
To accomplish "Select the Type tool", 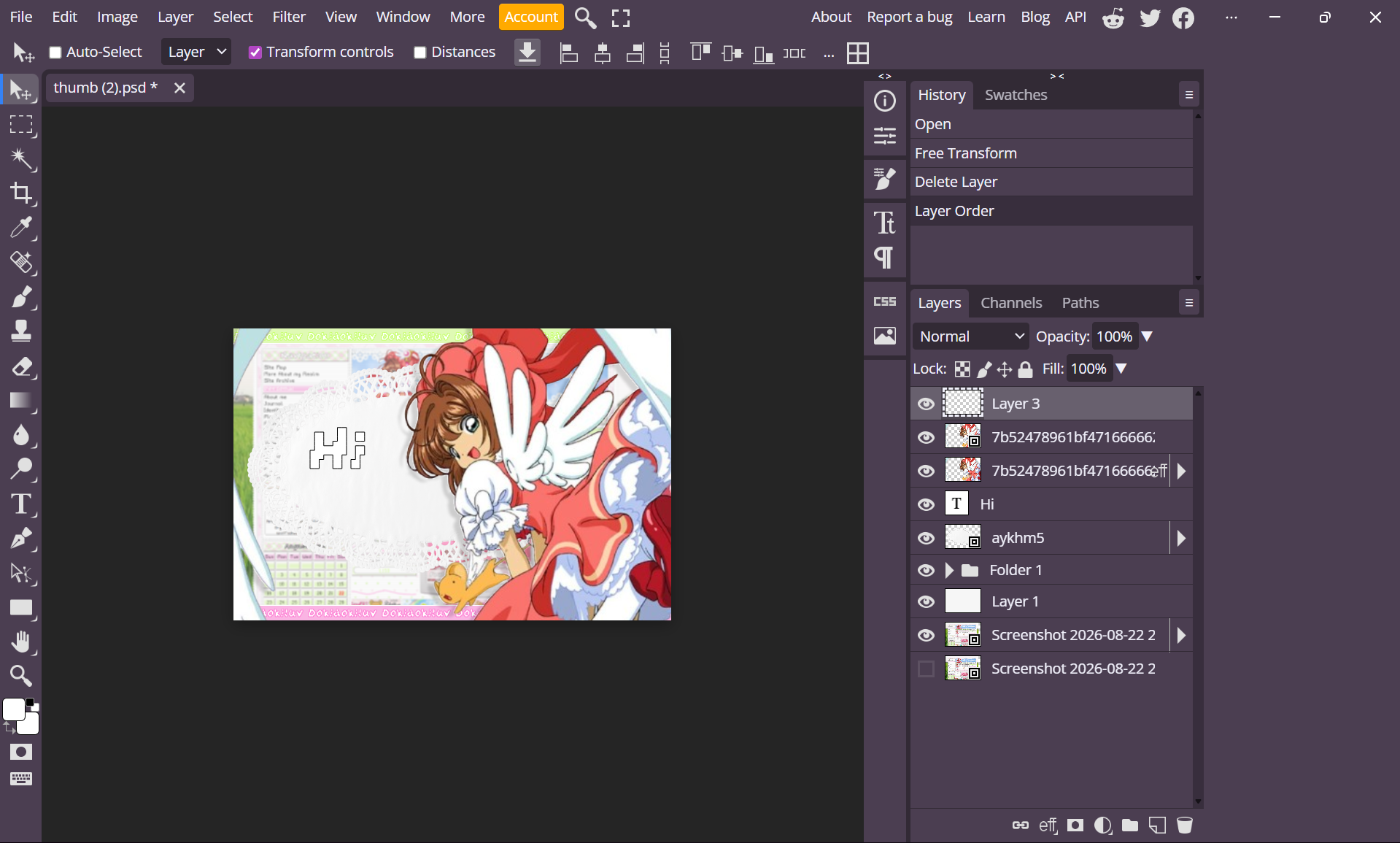I will click(x=21, y=504).
